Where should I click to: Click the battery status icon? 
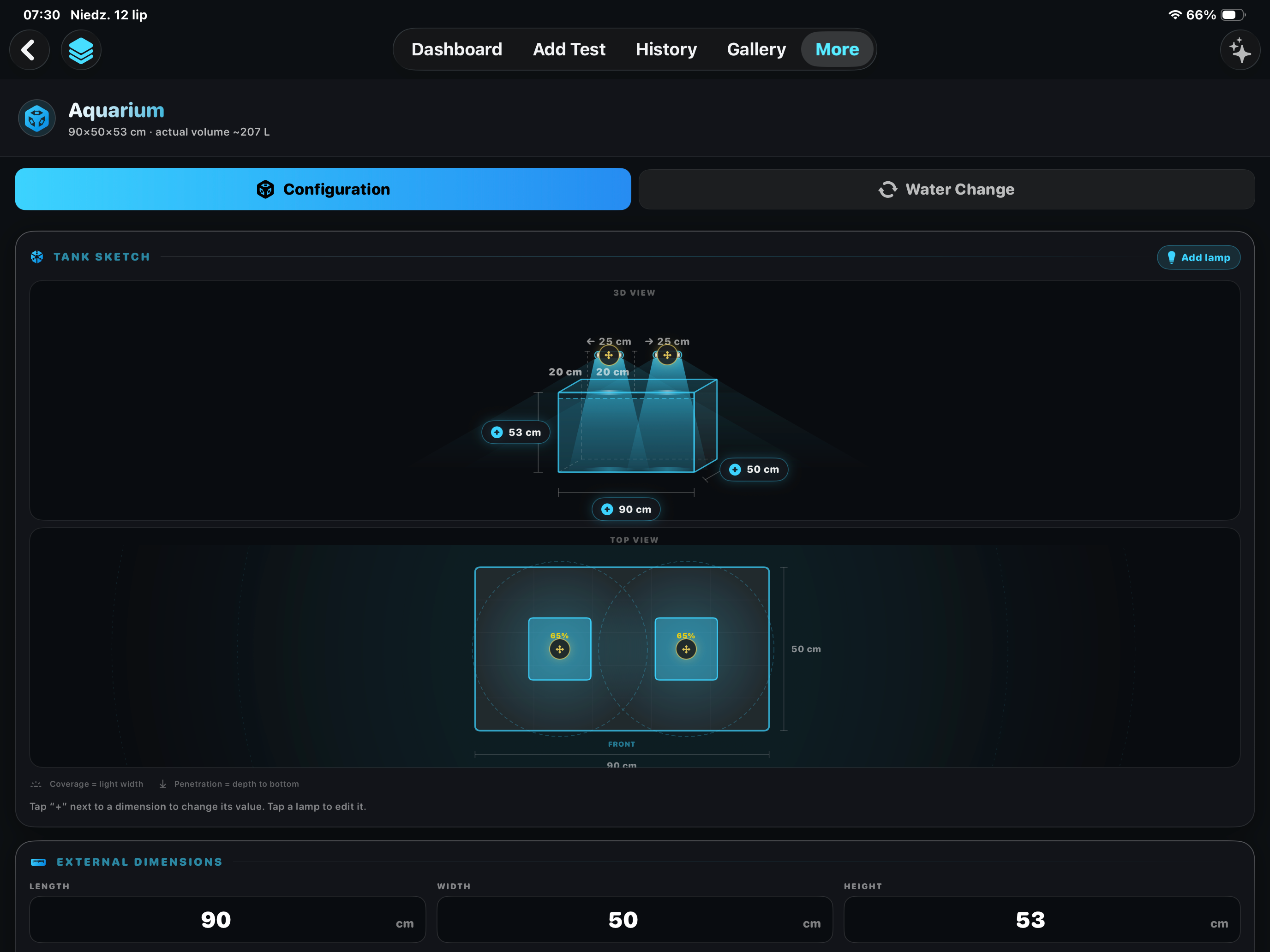click(1233, 15)
